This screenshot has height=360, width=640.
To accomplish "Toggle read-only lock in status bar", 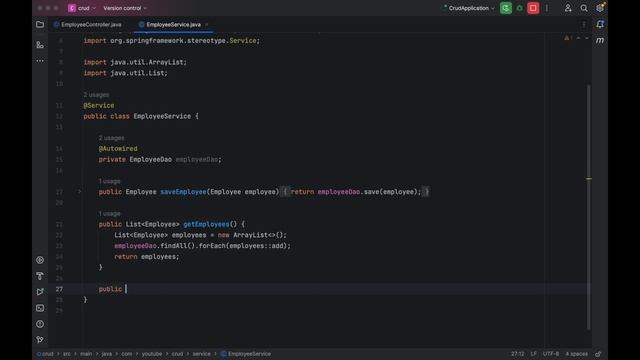I will pyautogui.click(x=598, y=354).
